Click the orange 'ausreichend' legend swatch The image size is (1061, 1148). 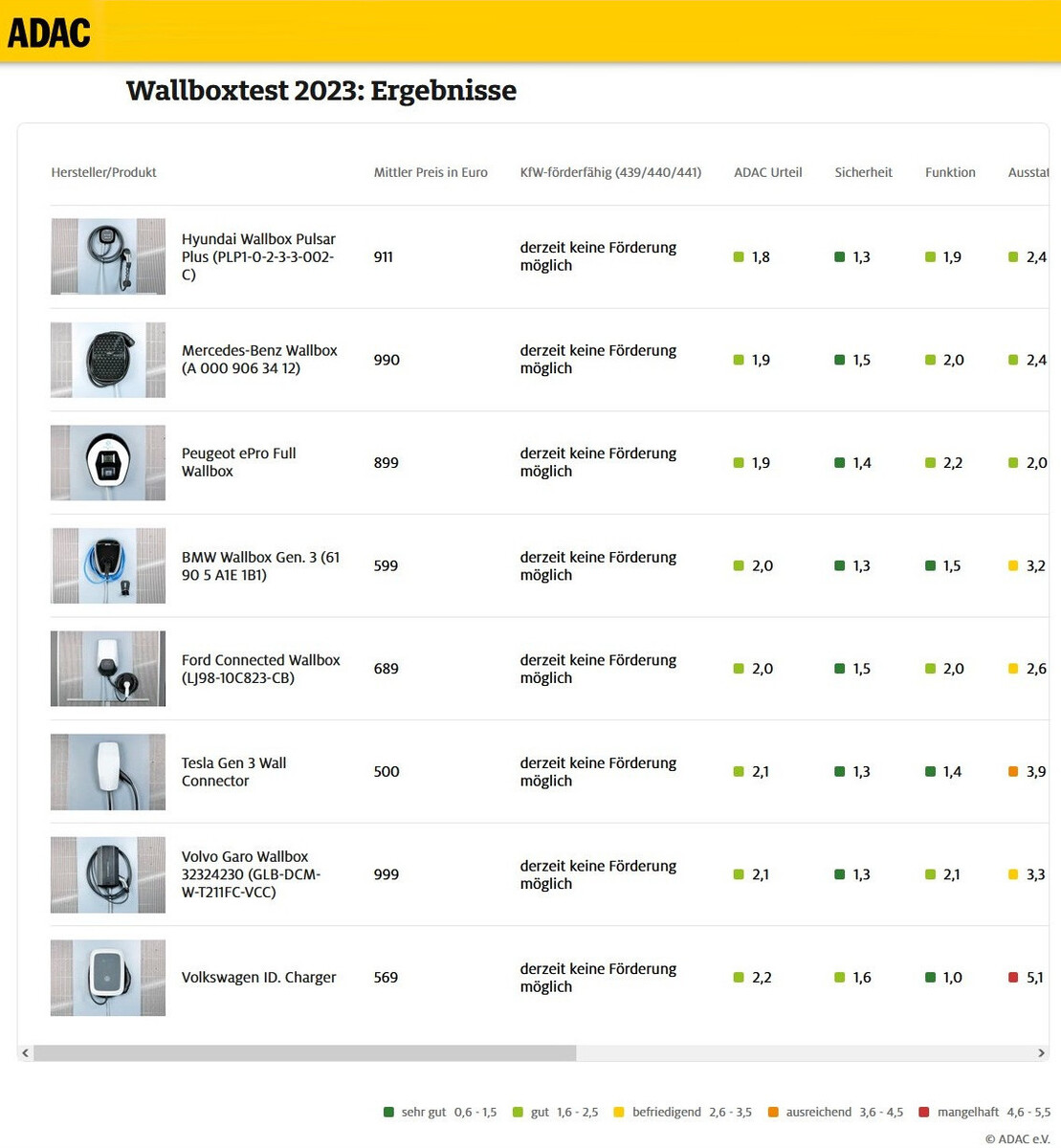[x=773, y=1112]
